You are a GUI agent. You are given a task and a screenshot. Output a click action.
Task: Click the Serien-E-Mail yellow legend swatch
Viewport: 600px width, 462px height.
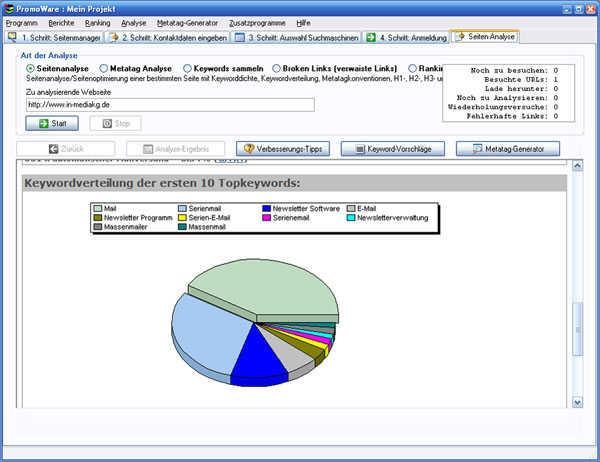coord(182,218)
